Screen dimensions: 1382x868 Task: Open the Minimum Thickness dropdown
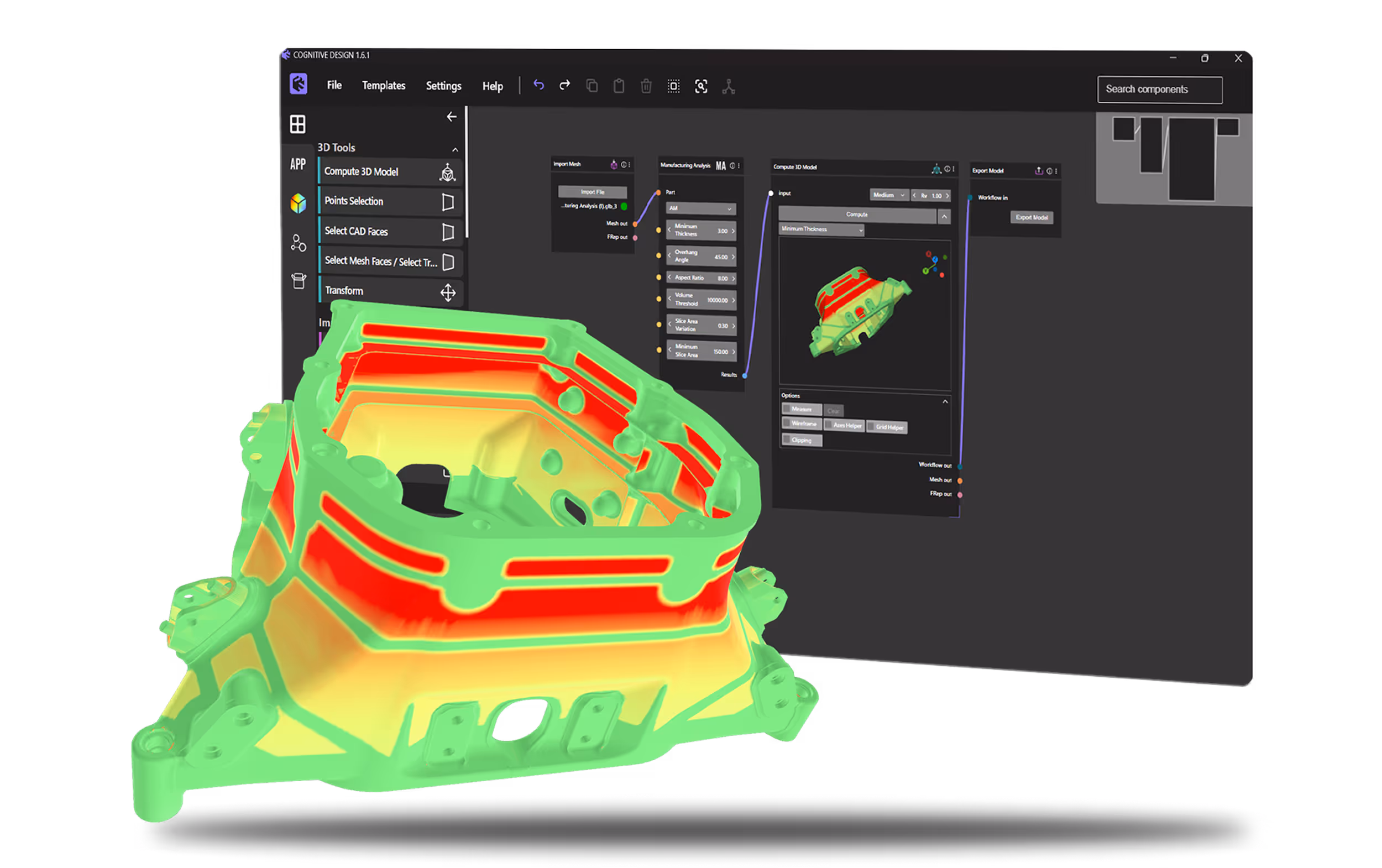(x=821, y=229)
